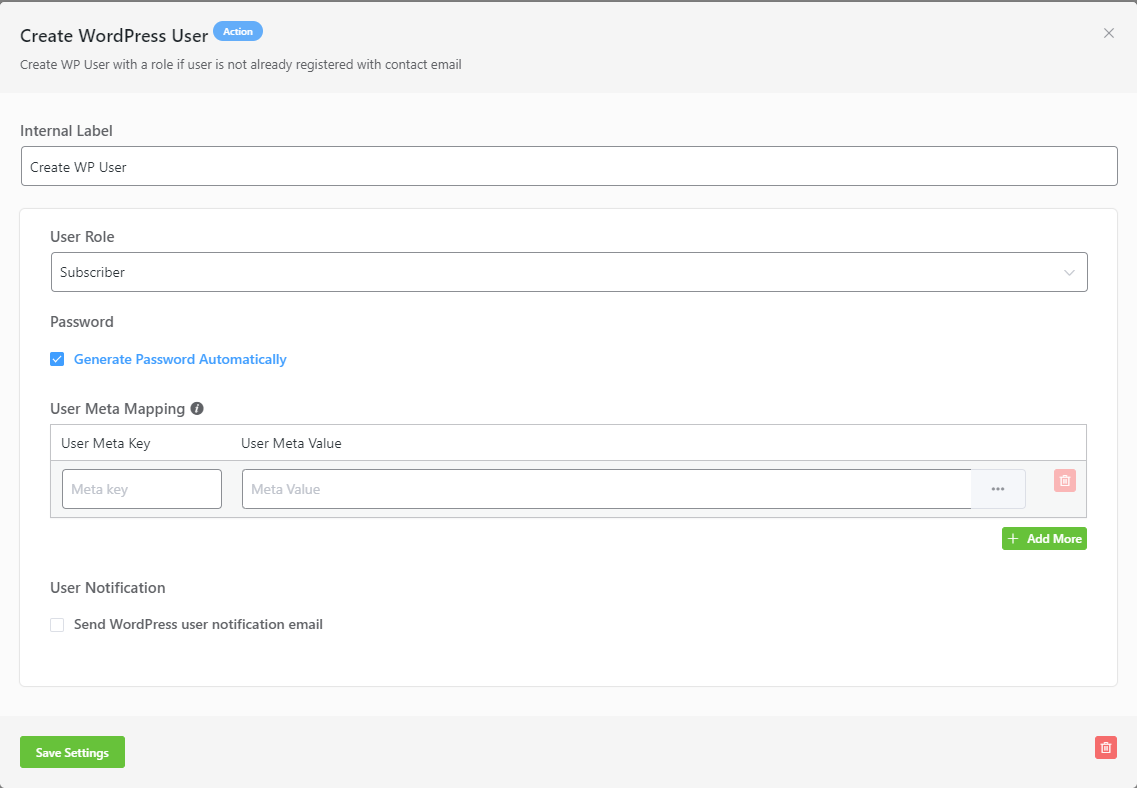The width and height of the screenshot is (1137, 788).
Task: Click the Send WordPress user notification email label
Action: [x=198, y=625]
